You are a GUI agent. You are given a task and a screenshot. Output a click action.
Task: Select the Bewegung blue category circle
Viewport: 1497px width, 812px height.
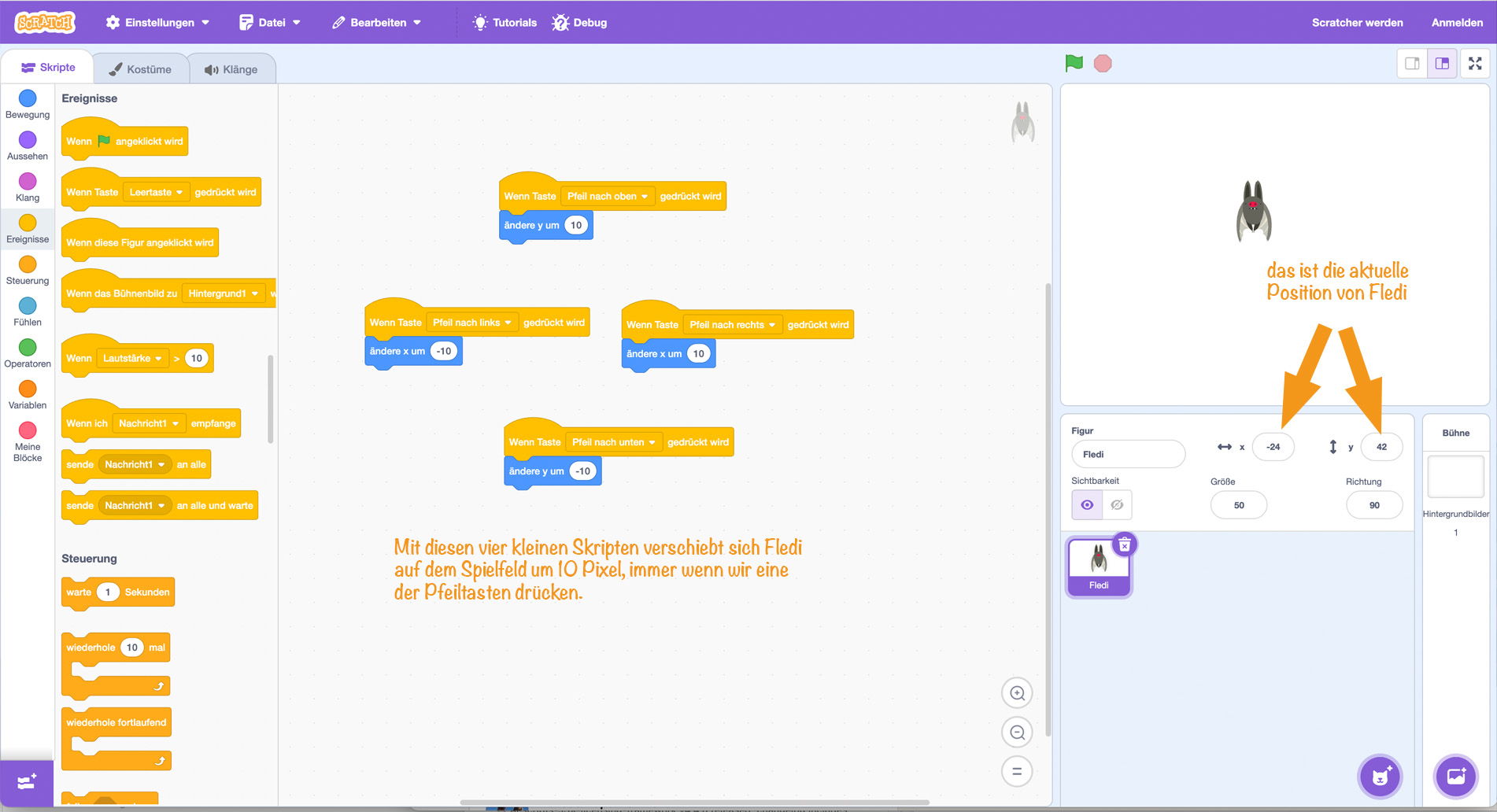point(28,99)
